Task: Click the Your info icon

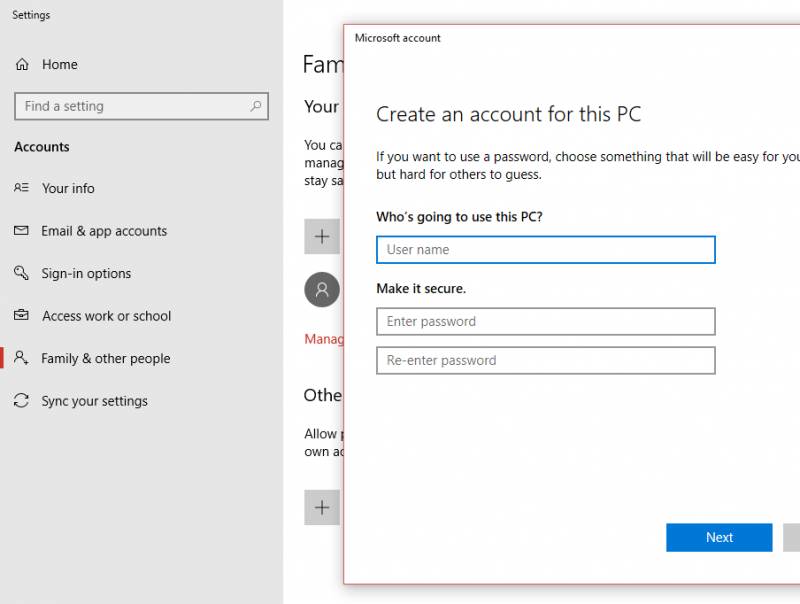Action: click(21, 188)
